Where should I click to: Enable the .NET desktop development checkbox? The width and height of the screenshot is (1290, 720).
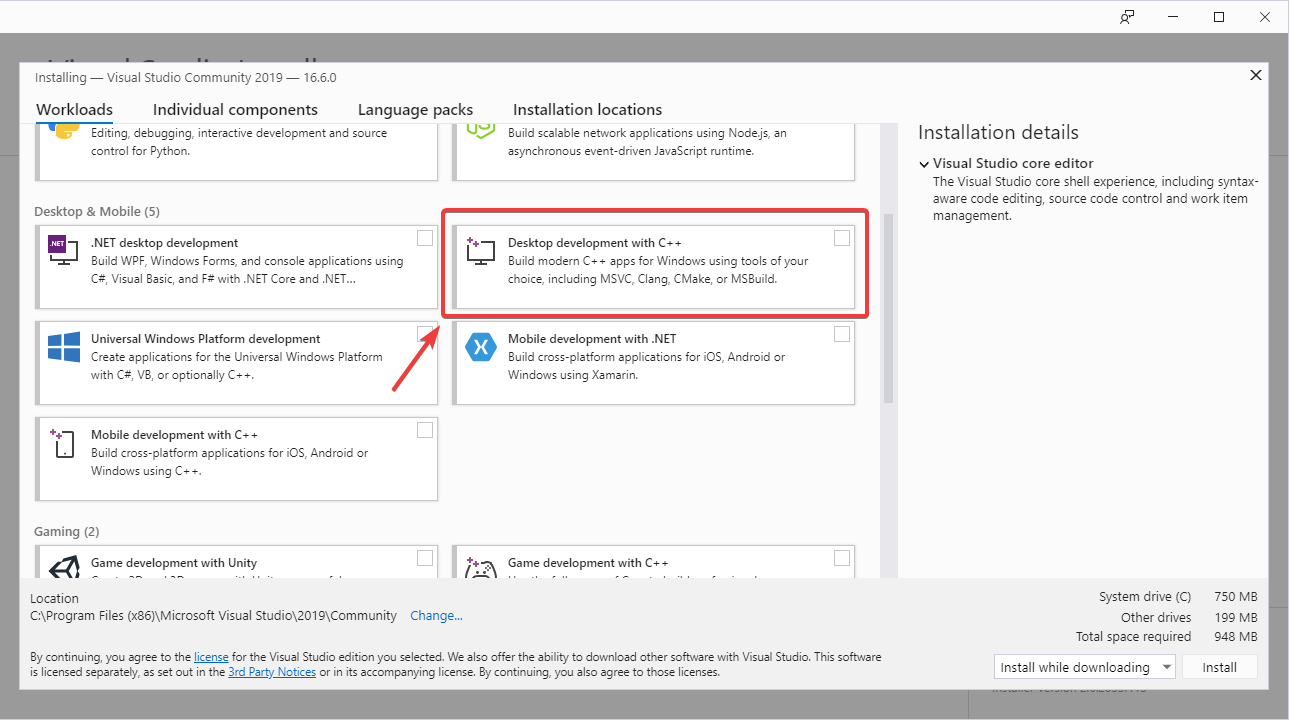coord(425,236)
